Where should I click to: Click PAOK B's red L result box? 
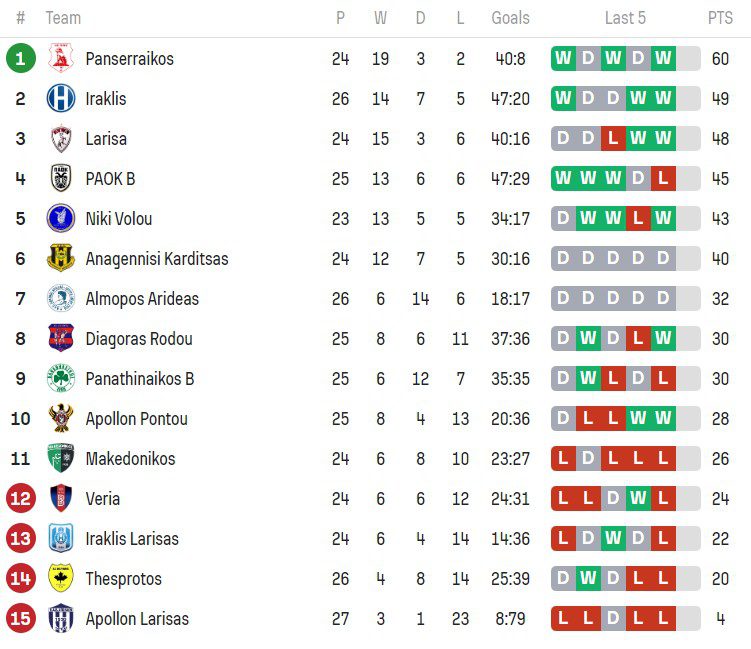coord(663,179)
